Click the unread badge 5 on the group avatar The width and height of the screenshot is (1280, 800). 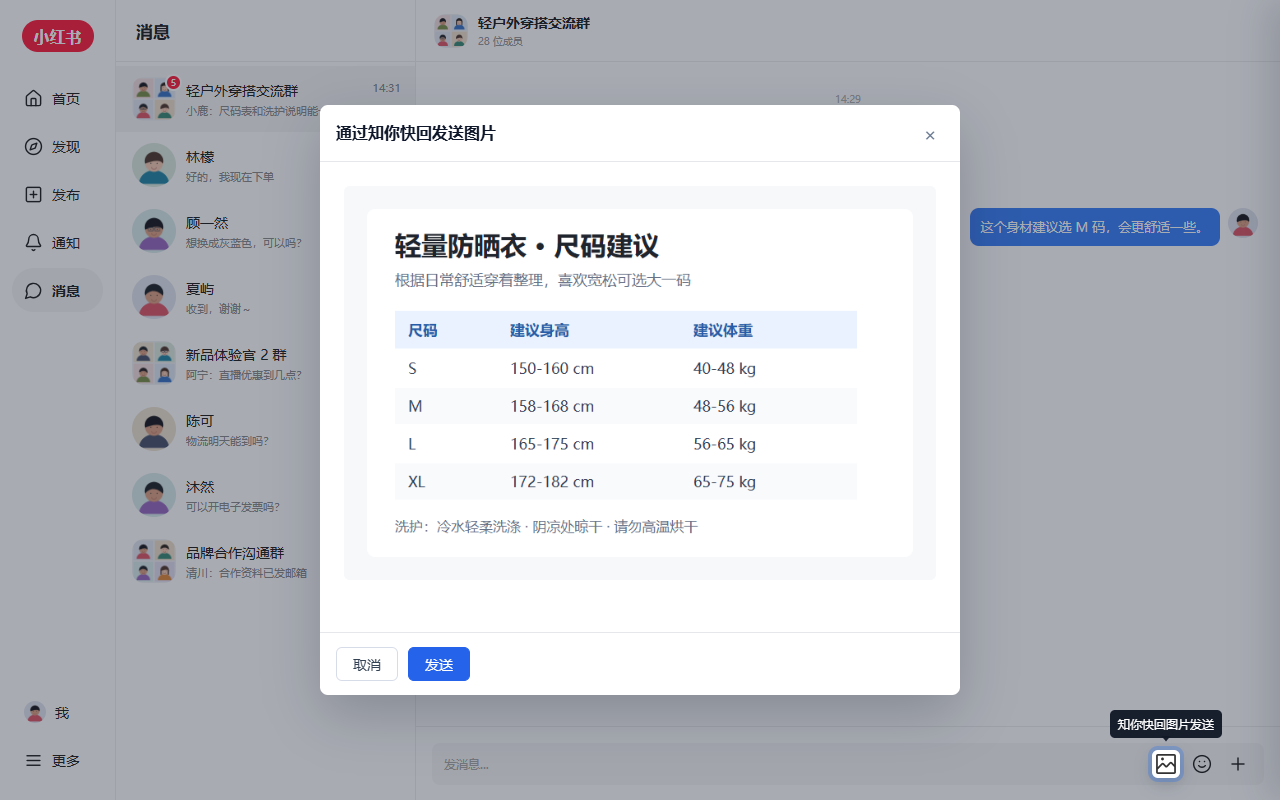click(173, 82)
